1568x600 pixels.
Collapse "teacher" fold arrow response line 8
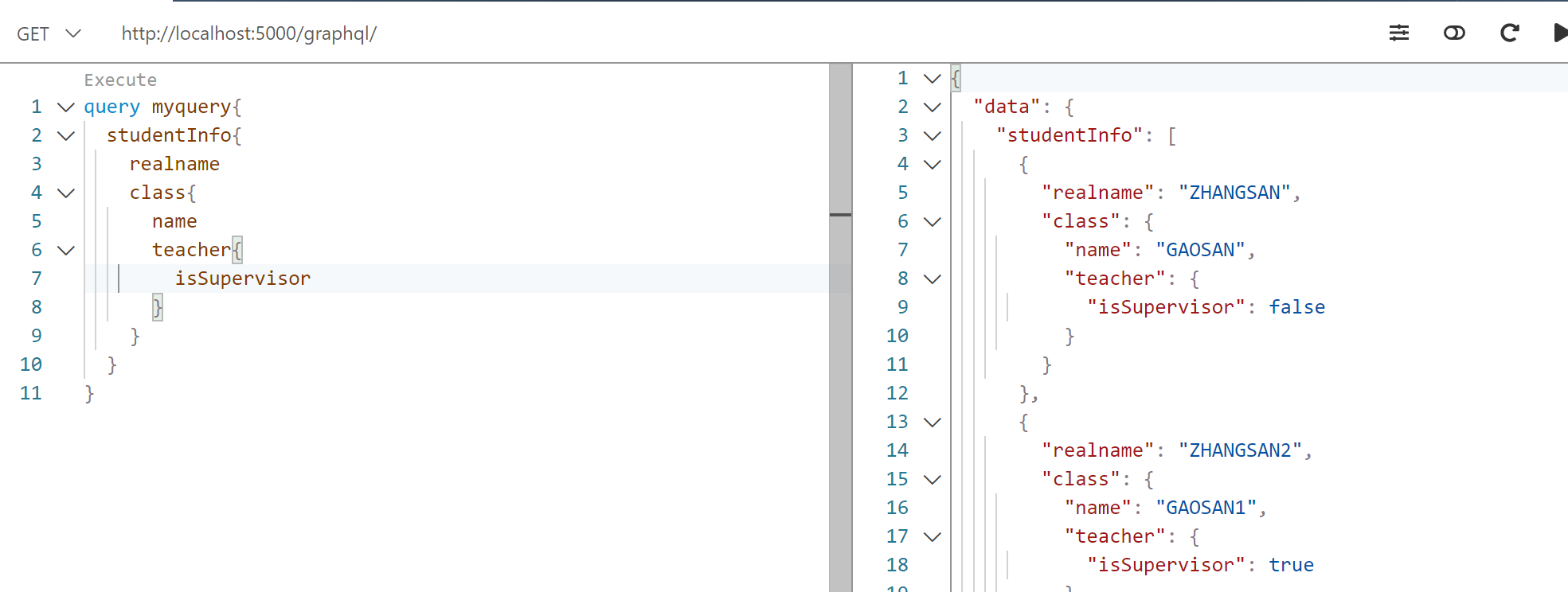pos(932,279)
